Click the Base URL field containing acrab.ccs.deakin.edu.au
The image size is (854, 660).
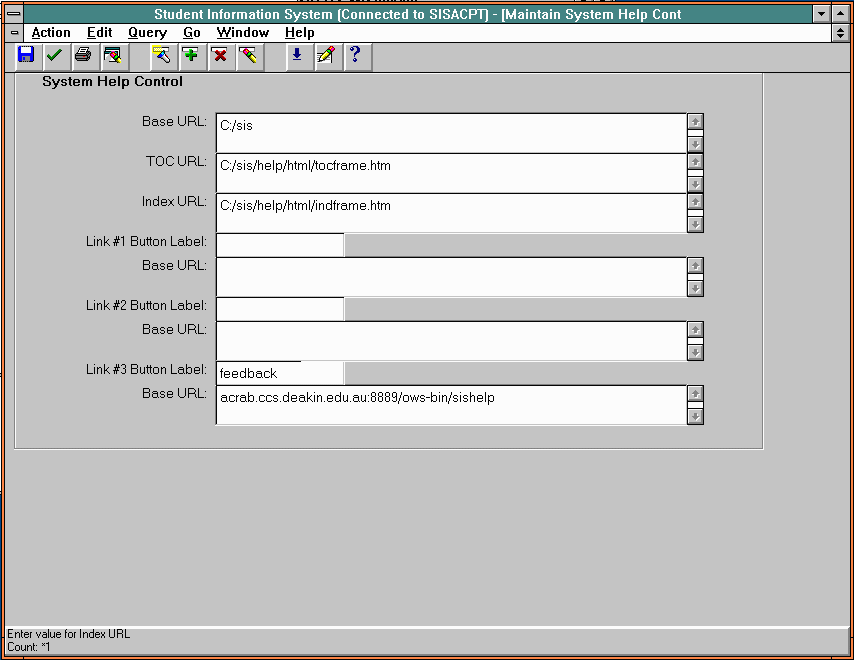(x=450, y=404)
